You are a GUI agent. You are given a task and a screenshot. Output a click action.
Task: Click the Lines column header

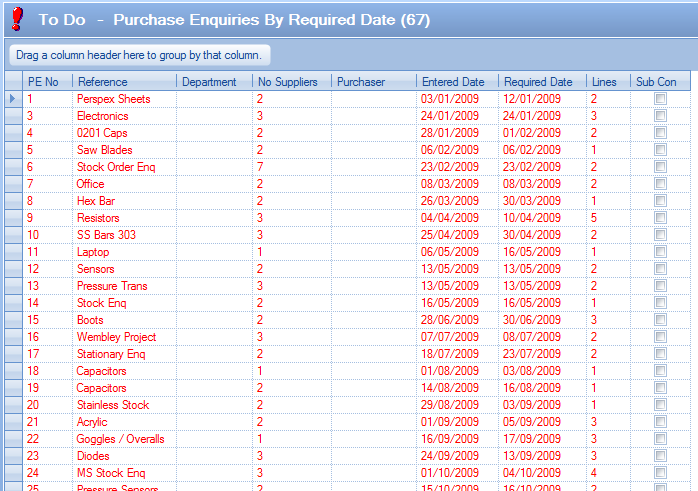(607, 82)
